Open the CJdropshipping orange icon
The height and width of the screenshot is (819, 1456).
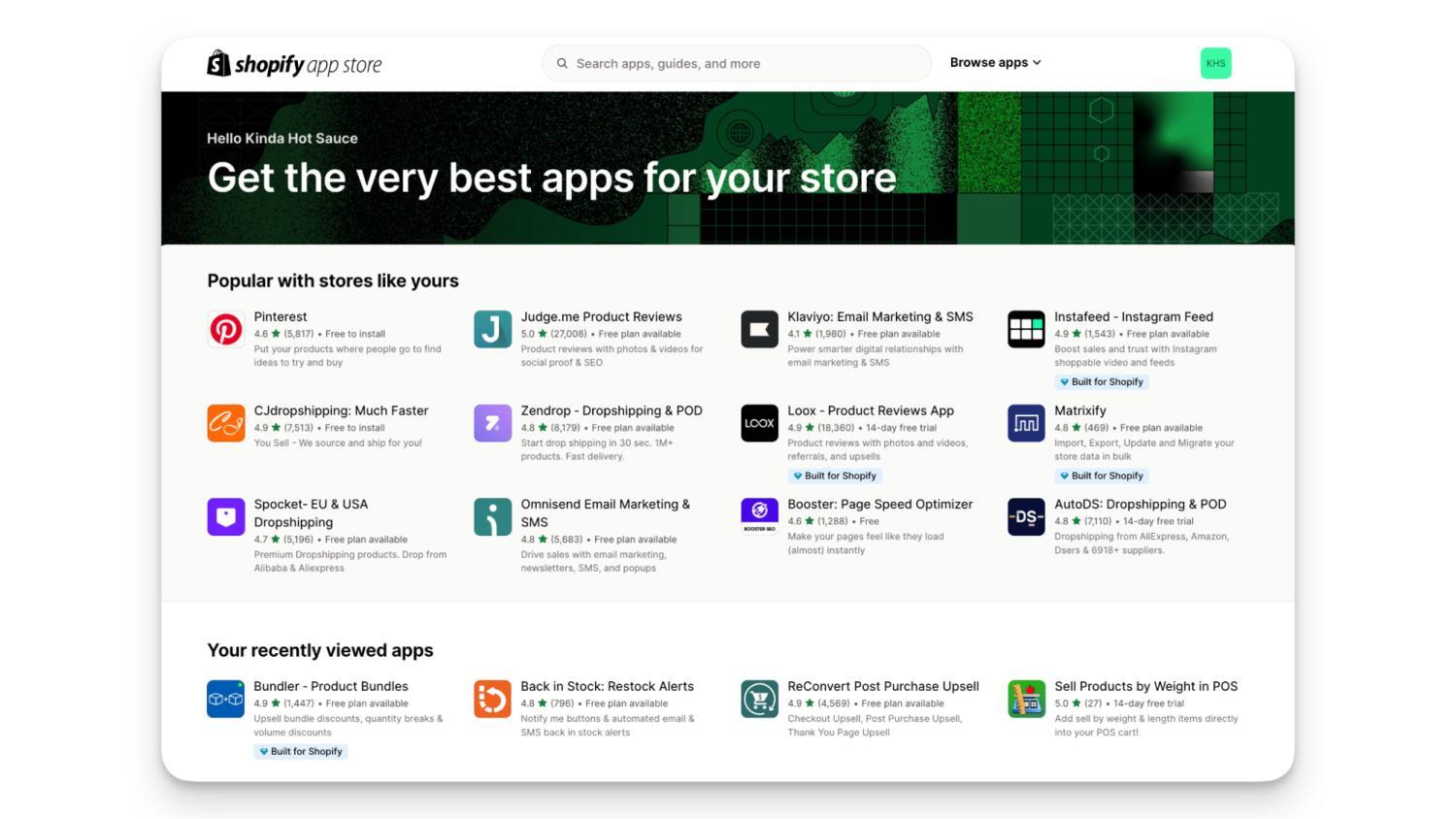pos(225,423)
